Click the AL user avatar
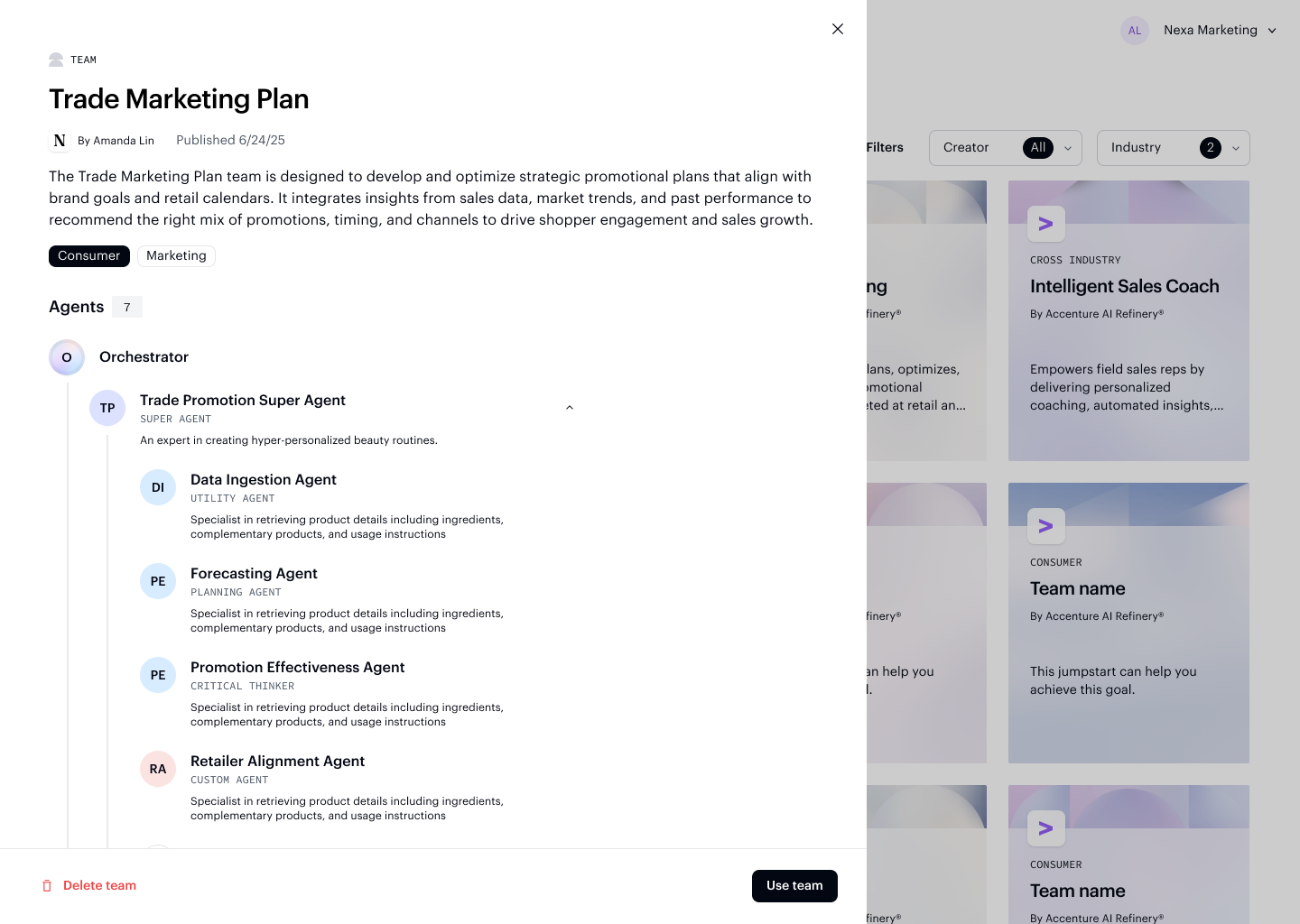 coord(1135,31)
